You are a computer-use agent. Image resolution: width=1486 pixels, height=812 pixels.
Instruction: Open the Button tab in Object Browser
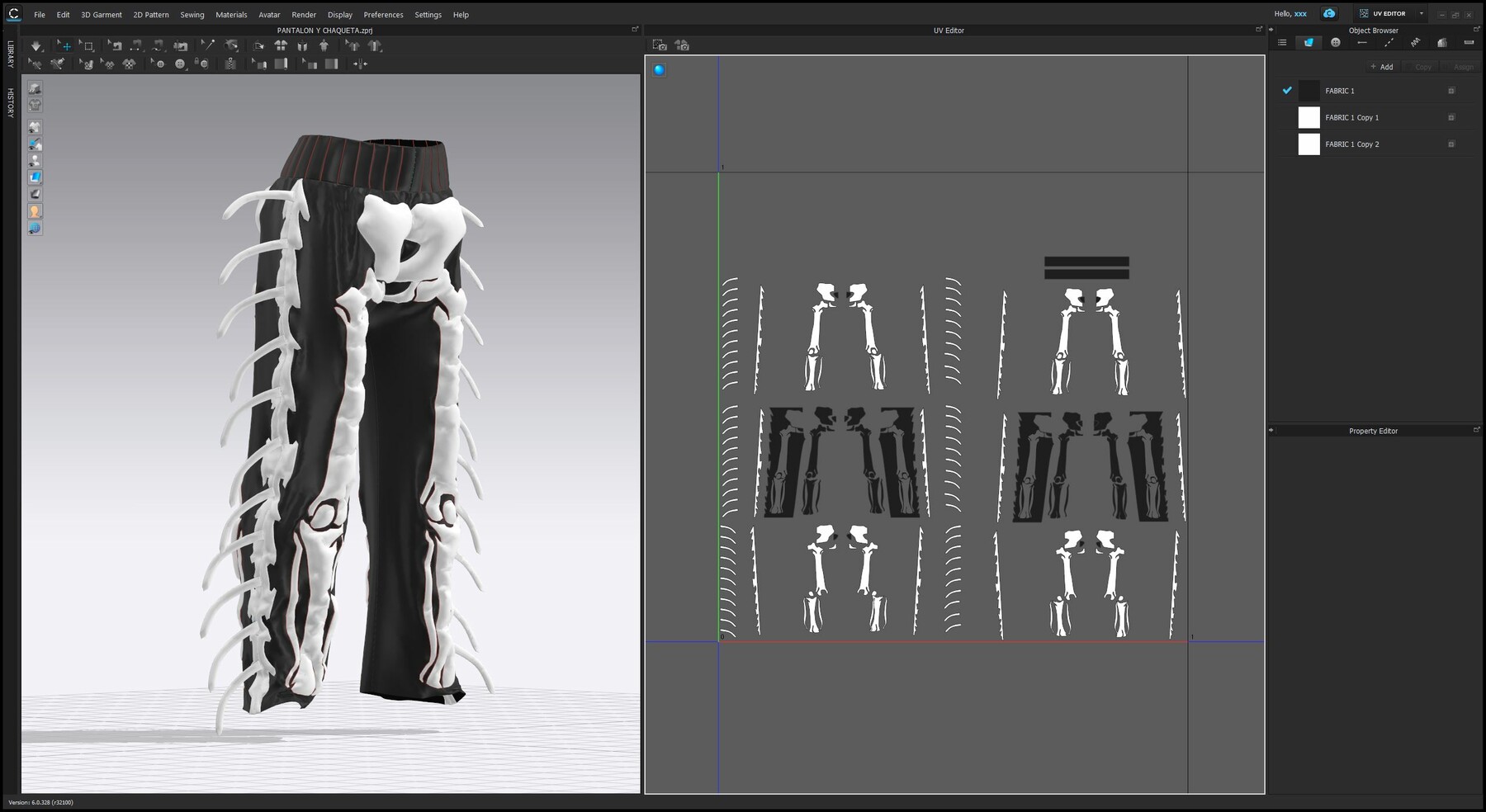(x=1336, y=42)
